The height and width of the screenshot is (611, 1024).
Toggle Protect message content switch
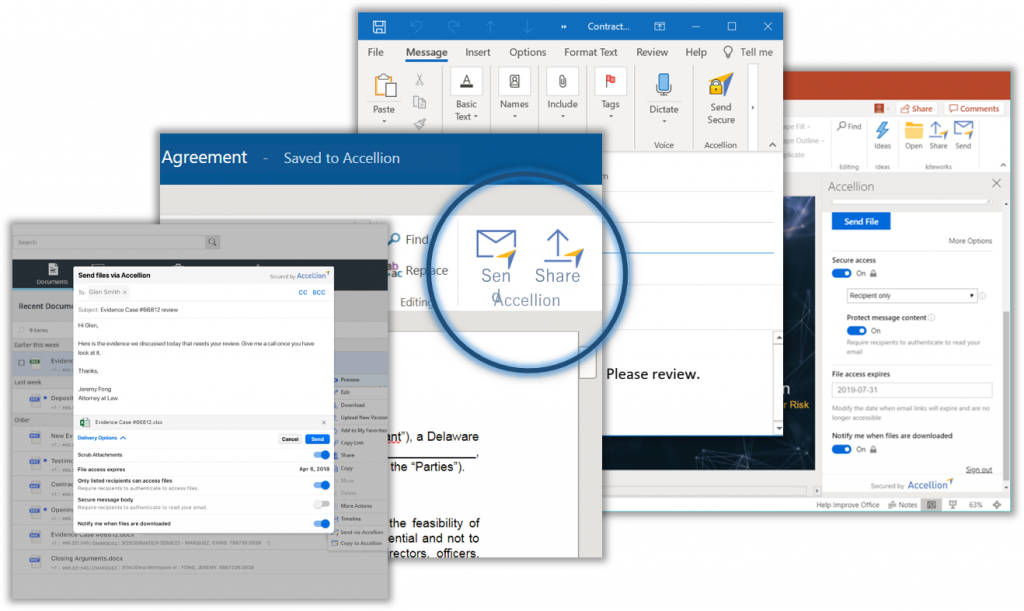856,330
